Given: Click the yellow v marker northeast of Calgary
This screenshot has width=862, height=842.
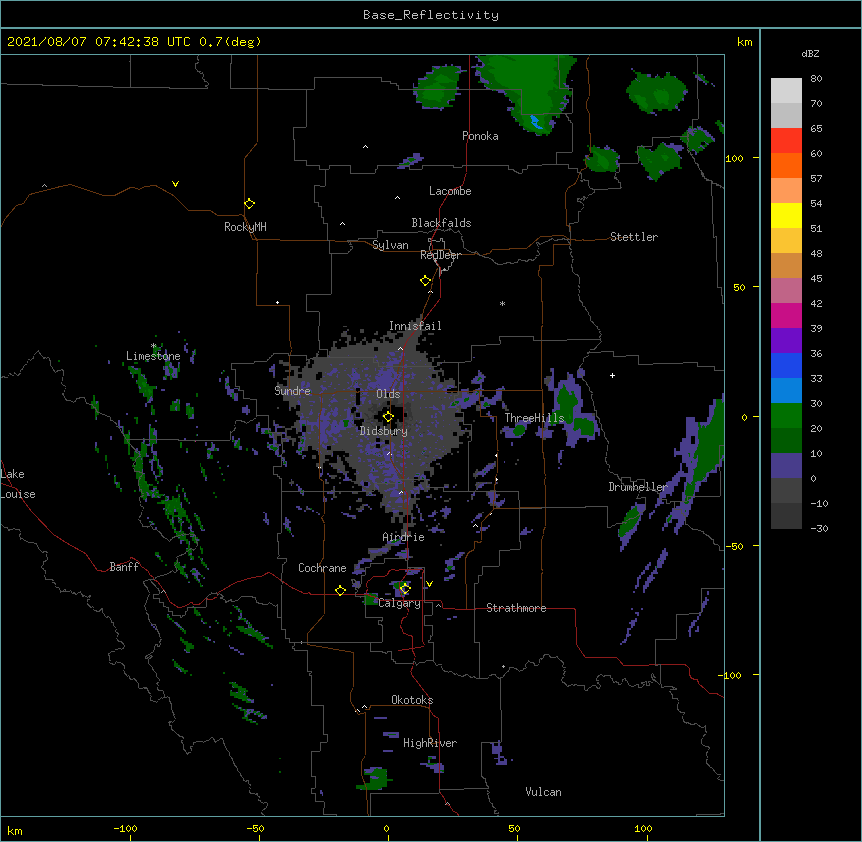Looking at the screenshot, I should [x=429, y=584].
